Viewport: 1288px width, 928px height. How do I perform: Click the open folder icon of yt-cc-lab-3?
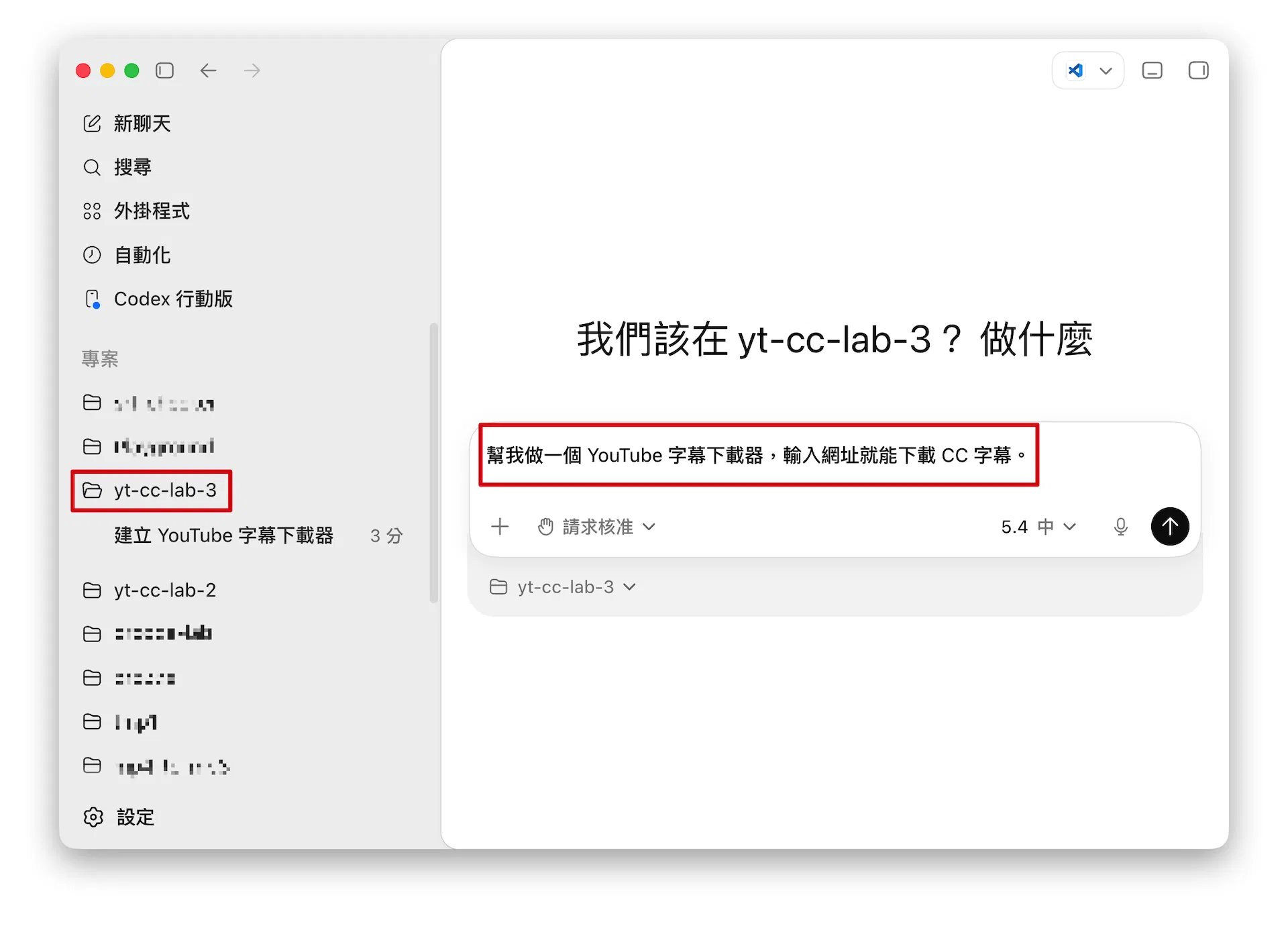[x=92, y=491]
